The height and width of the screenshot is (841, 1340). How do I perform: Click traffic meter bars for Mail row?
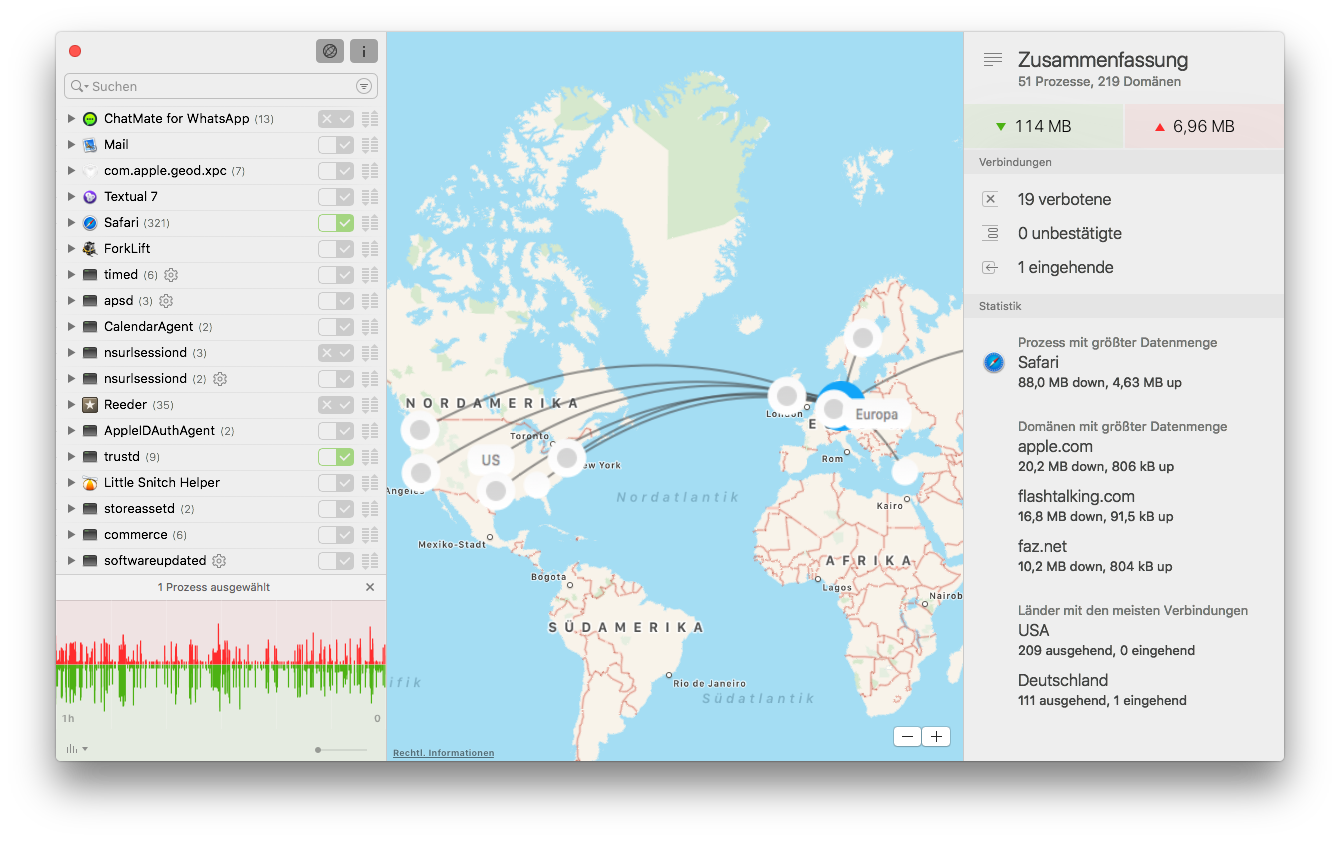(x=370, y=145)
